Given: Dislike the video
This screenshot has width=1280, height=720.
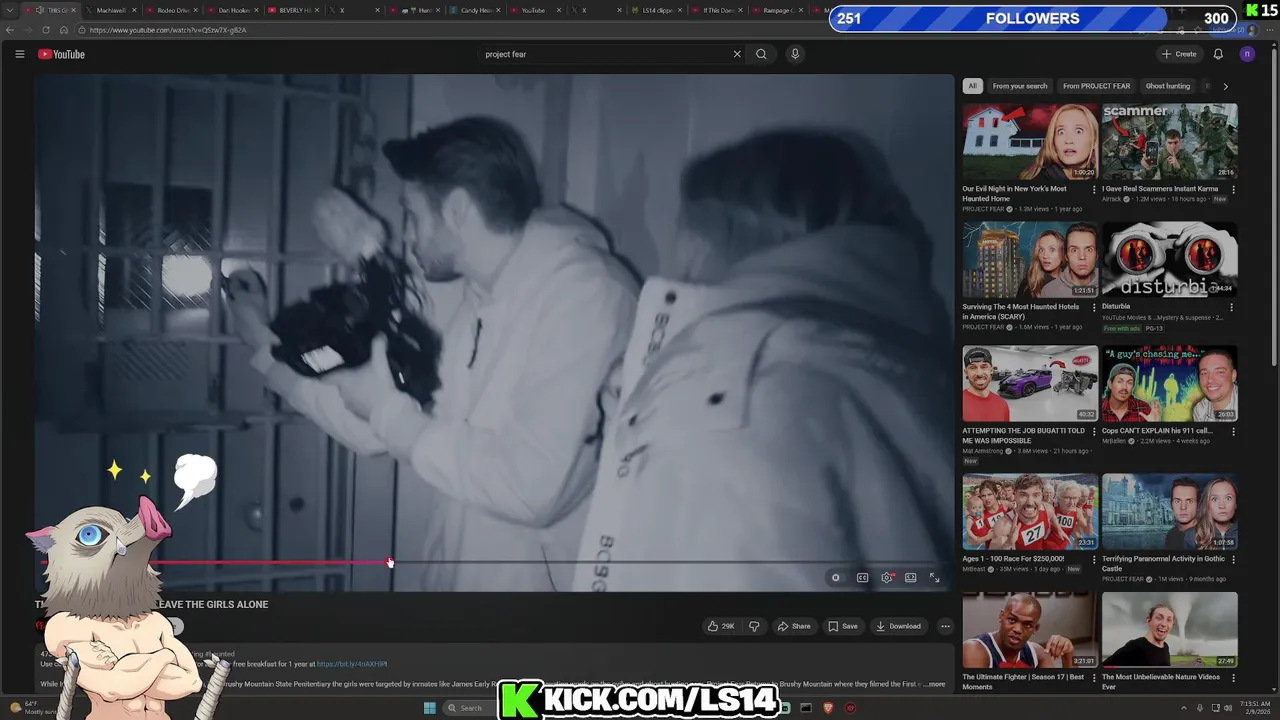Looking at the screenshot, I should coord(754,626).
